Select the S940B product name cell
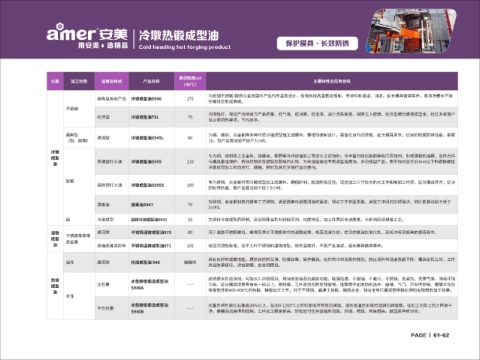 coord(151,308)
